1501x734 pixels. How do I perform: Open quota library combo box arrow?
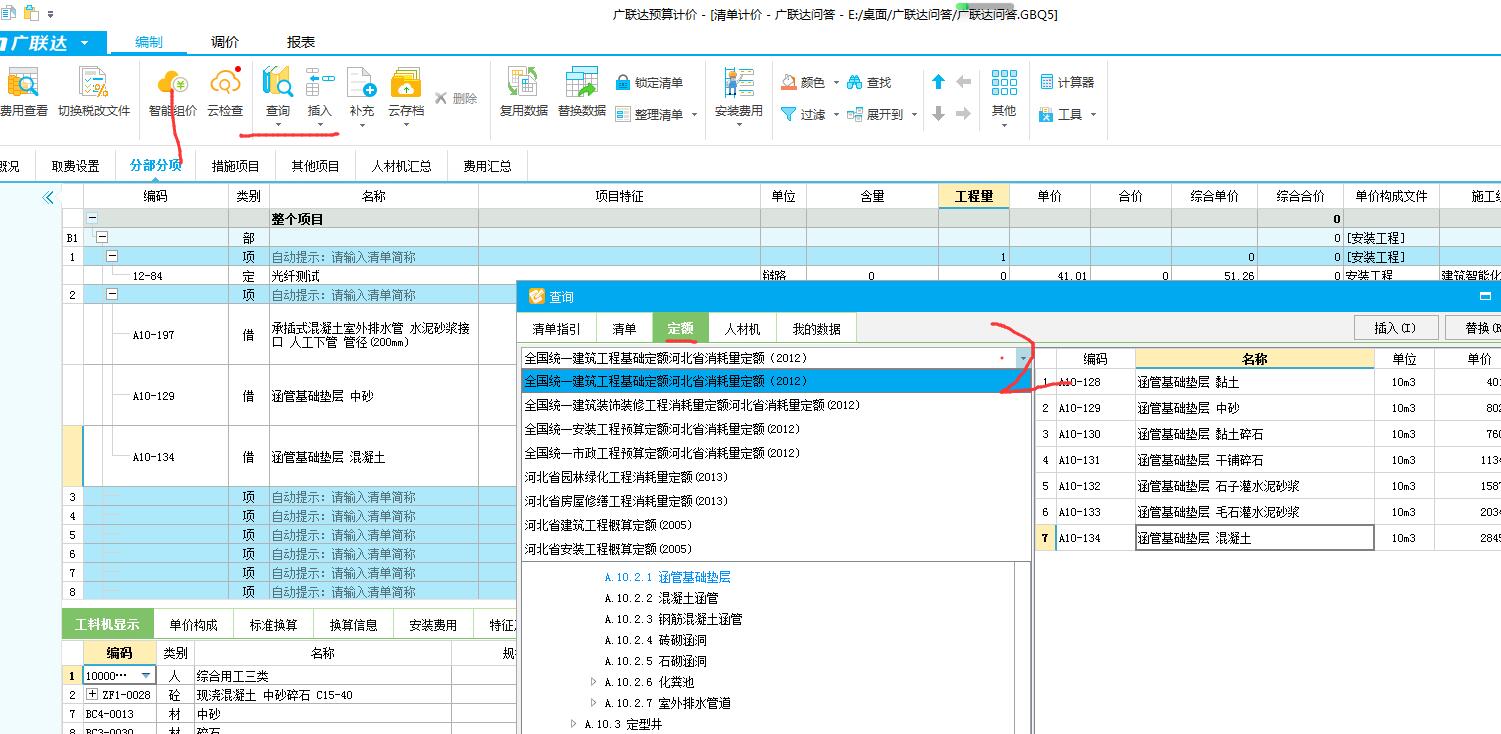pos(1024,357)
